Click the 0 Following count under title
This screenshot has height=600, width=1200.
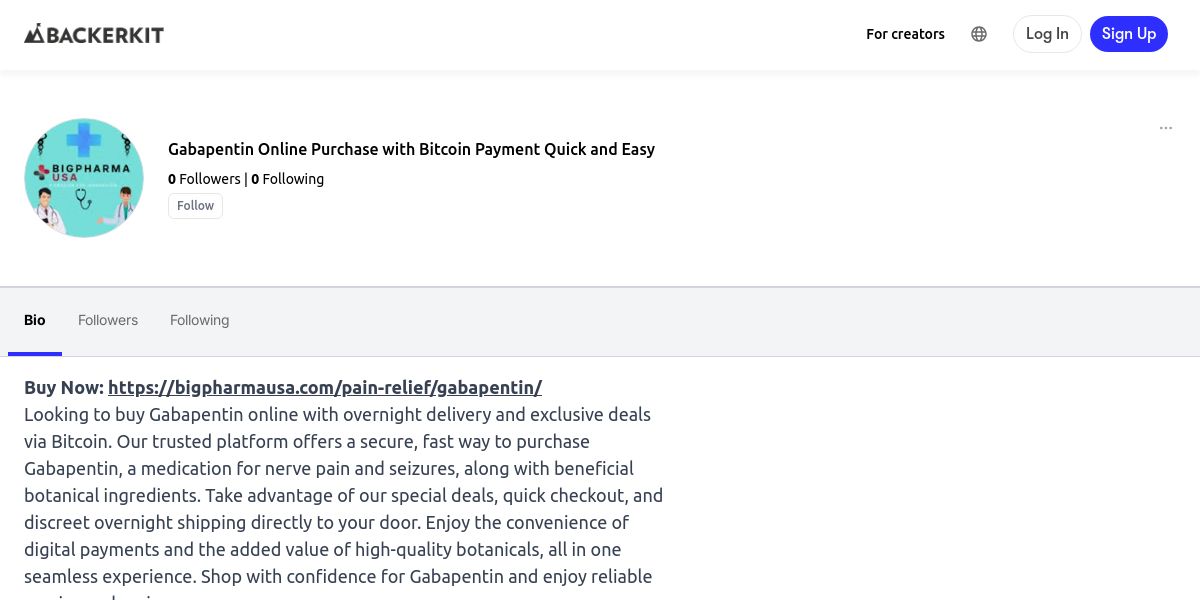click(288, 179)
